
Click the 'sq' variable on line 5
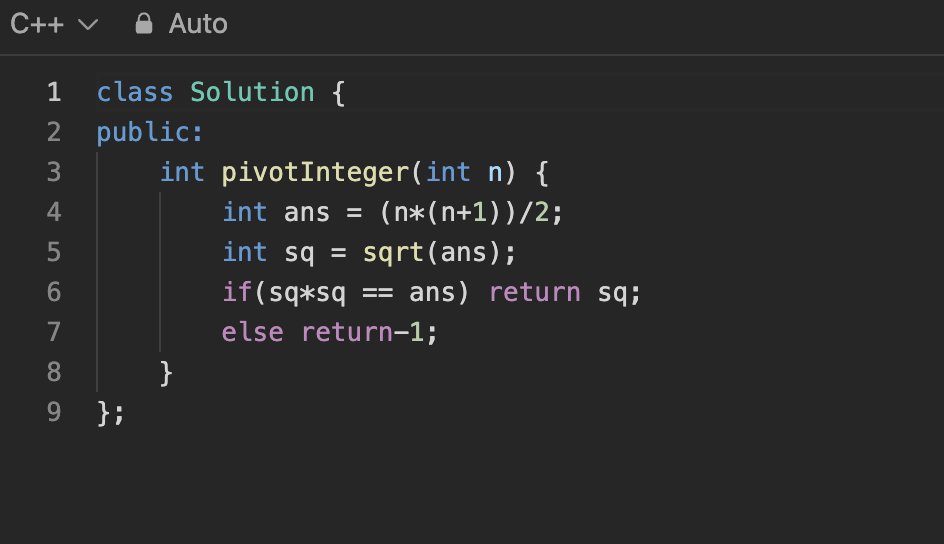[299, 254]
